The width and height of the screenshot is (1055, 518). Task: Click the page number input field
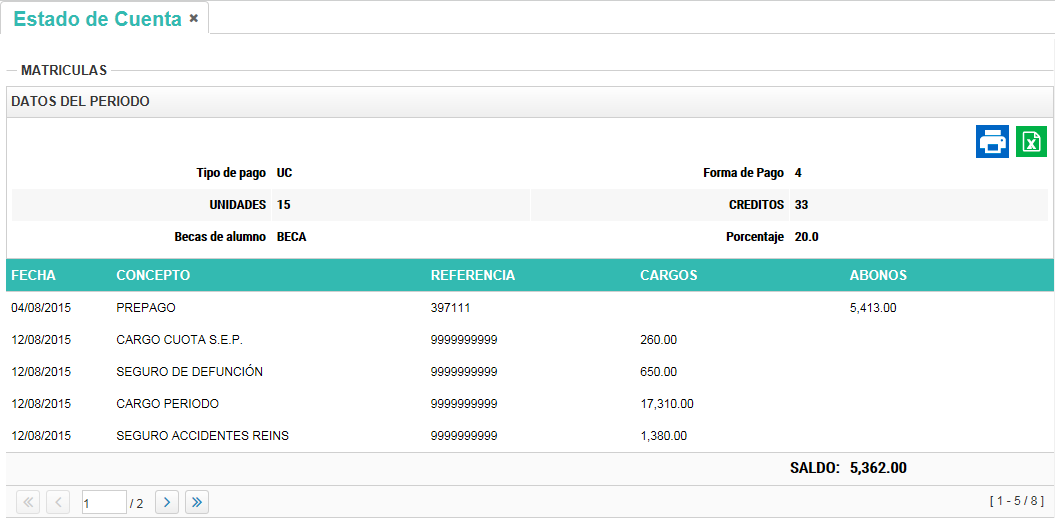103,503
